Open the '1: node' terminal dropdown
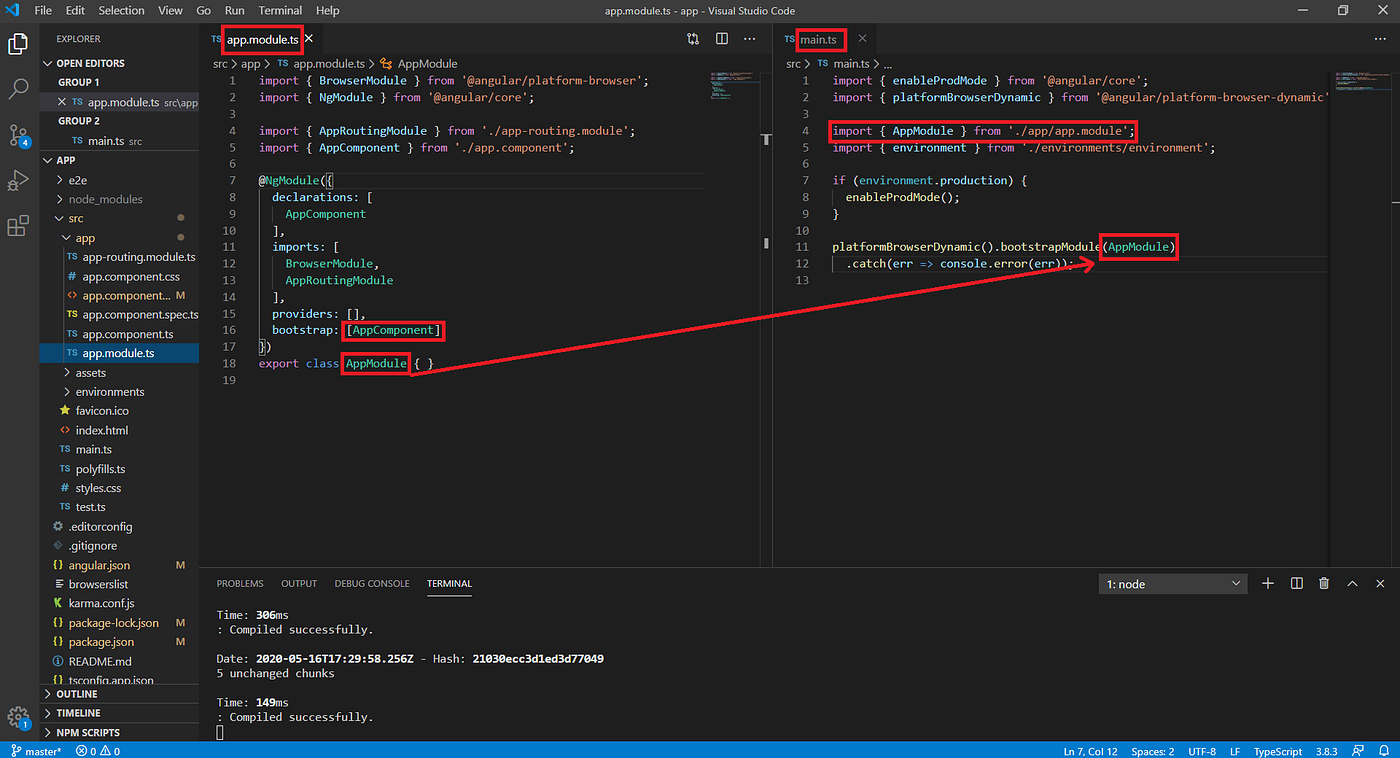The height and width of the screenshot is (758, 1400). tap(1172, 583)
